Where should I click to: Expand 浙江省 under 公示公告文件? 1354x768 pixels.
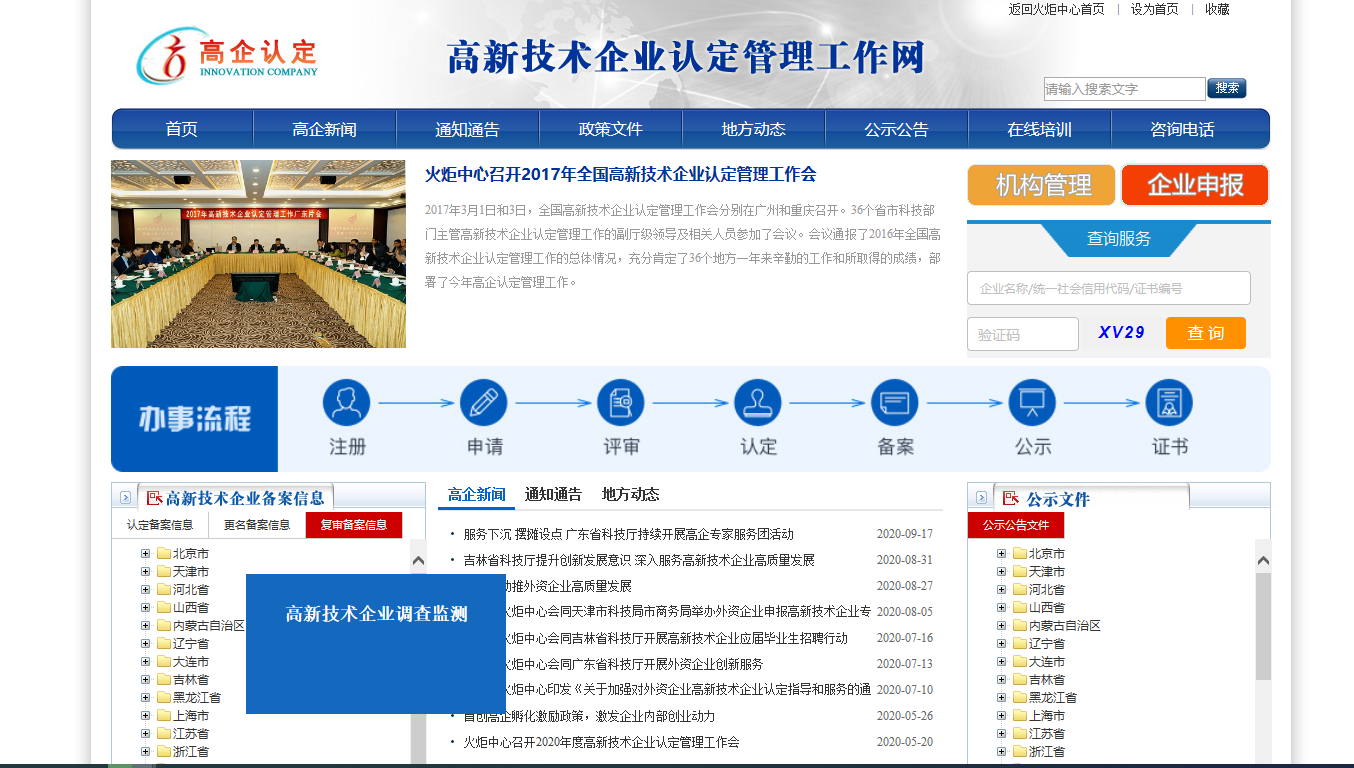coord(1000,749)
